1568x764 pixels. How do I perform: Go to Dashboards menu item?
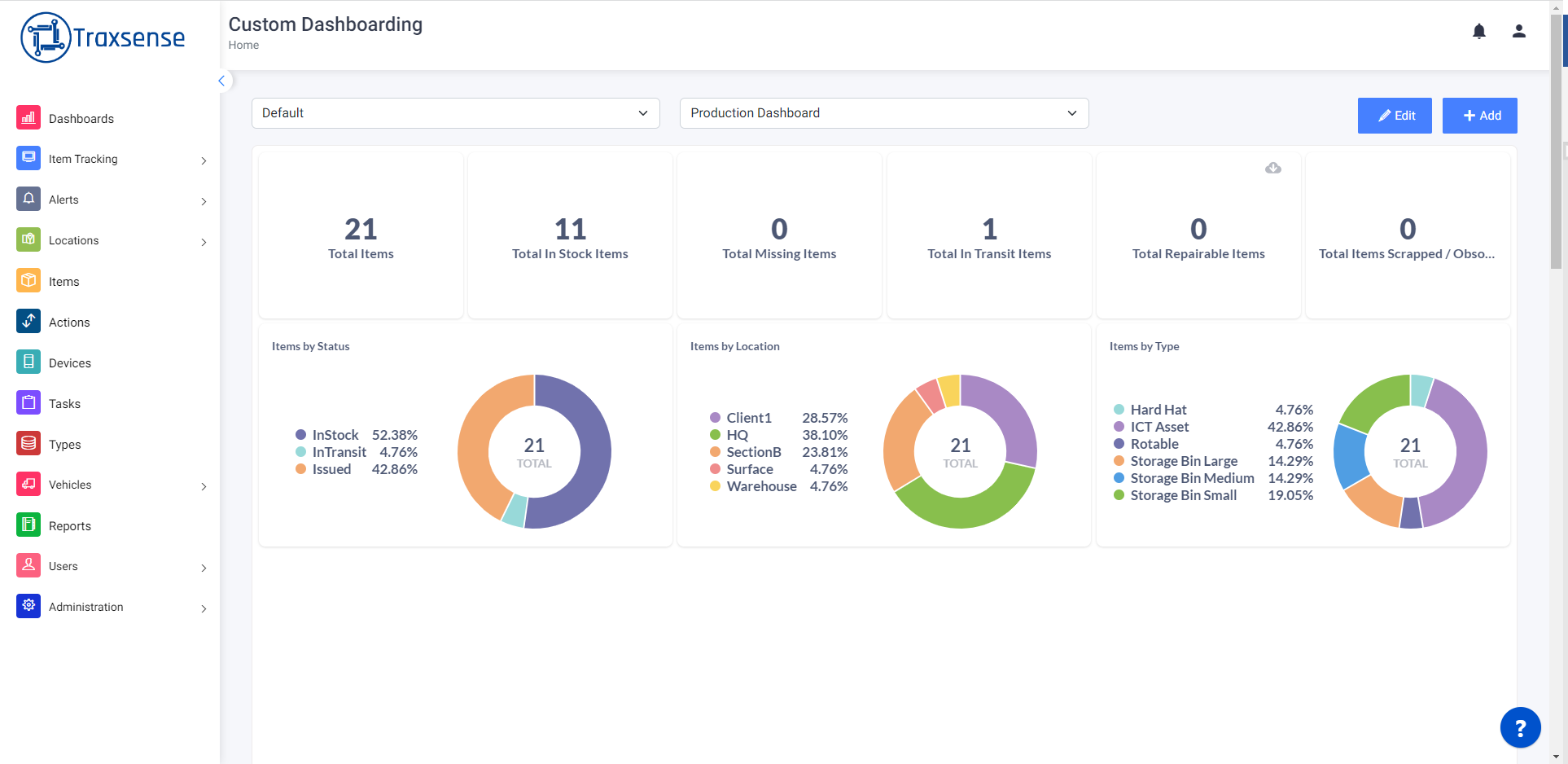pyautogui.click(x=81, y=119)
